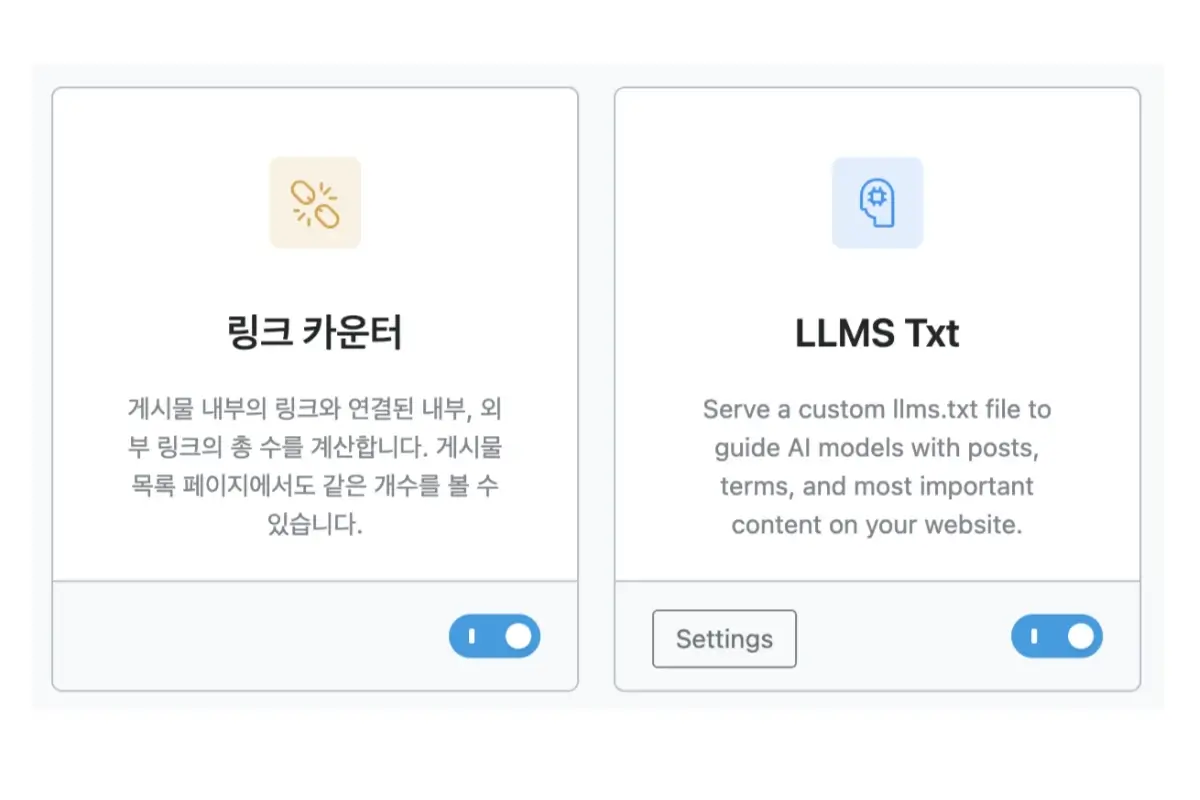Select the LLMS Txt heading text
Image resolution: width=1200 pixels, height=800 pixels.
[x=877, y=333]
